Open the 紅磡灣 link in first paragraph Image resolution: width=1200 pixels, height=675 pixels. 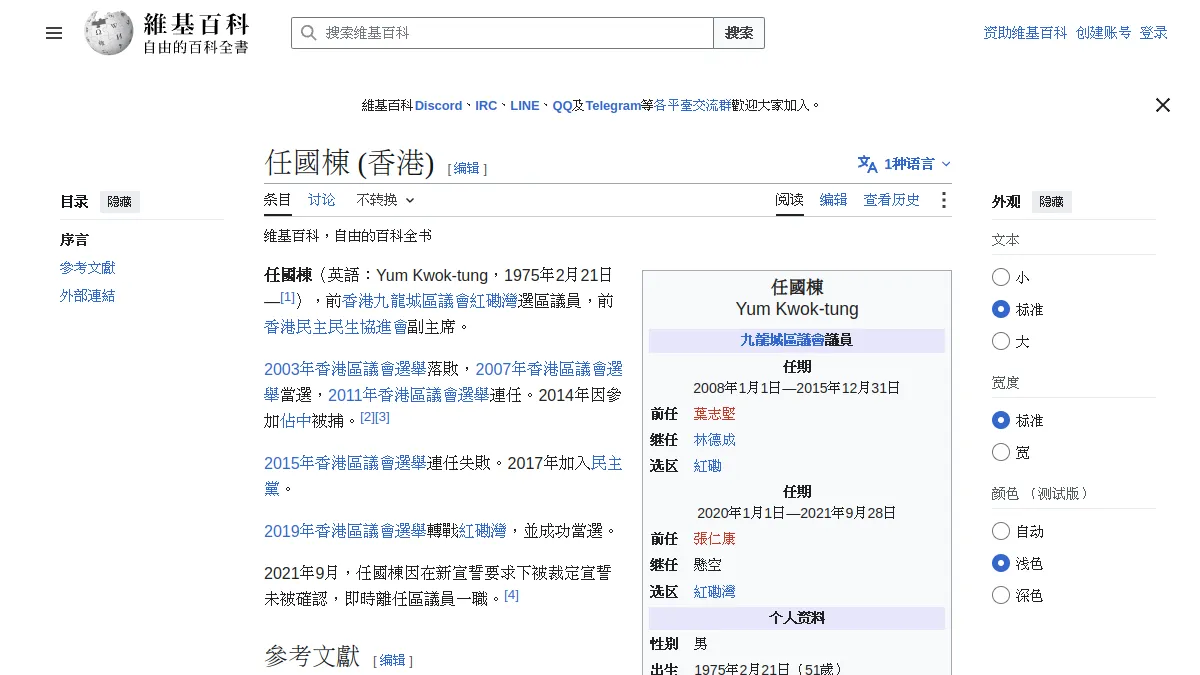[x=494, y=301]
